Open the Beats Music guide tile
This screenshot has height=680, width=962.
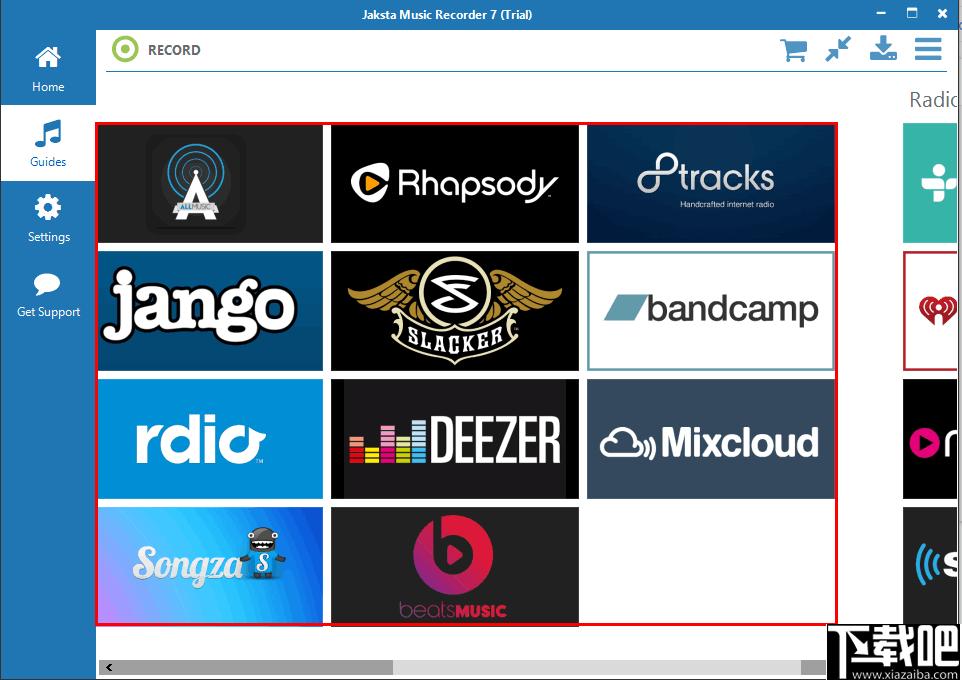455,565
